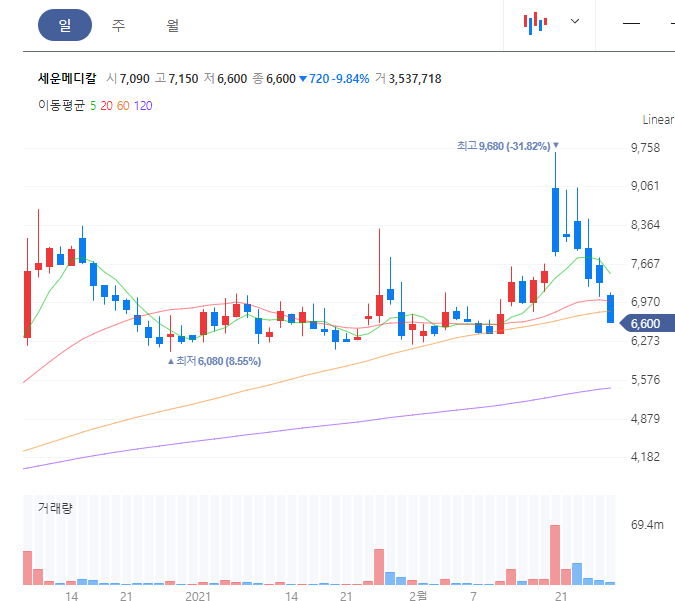Click the 2월 date axis label
This screenshot has width=675, height=601.
(x=418, y=596)
